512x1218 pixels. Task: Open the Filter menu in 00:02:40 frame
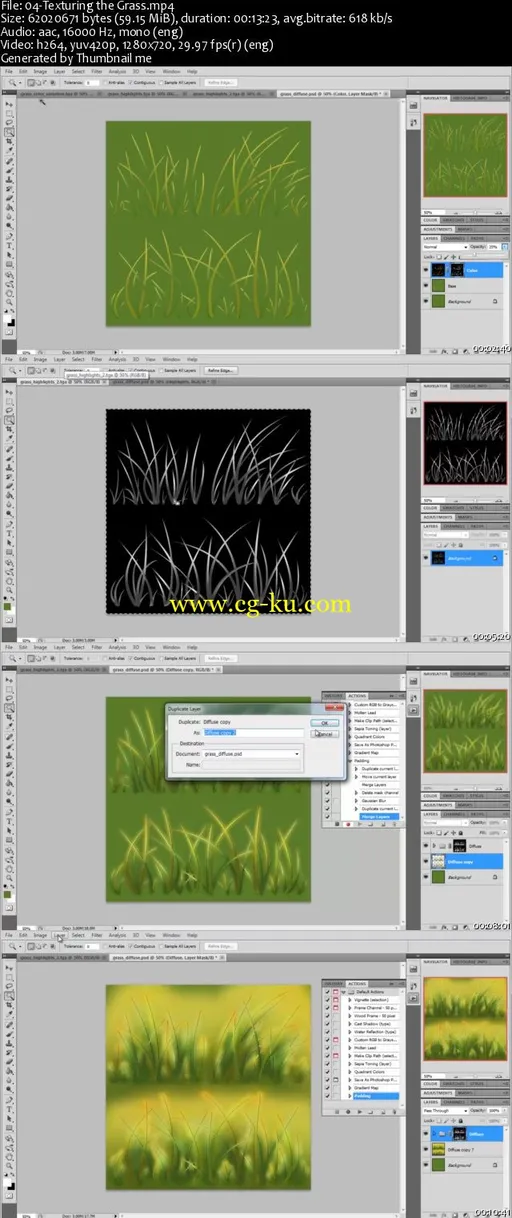[x=96, y=71]
